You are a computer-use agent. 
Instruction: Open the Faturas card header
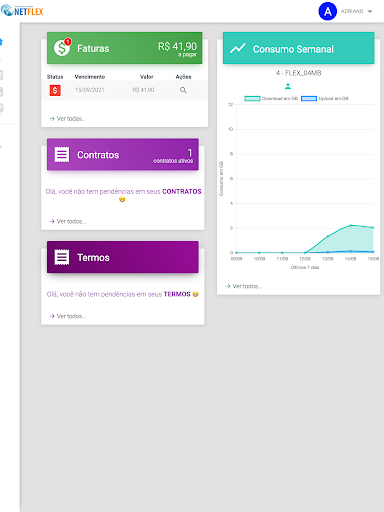point(124,48)
